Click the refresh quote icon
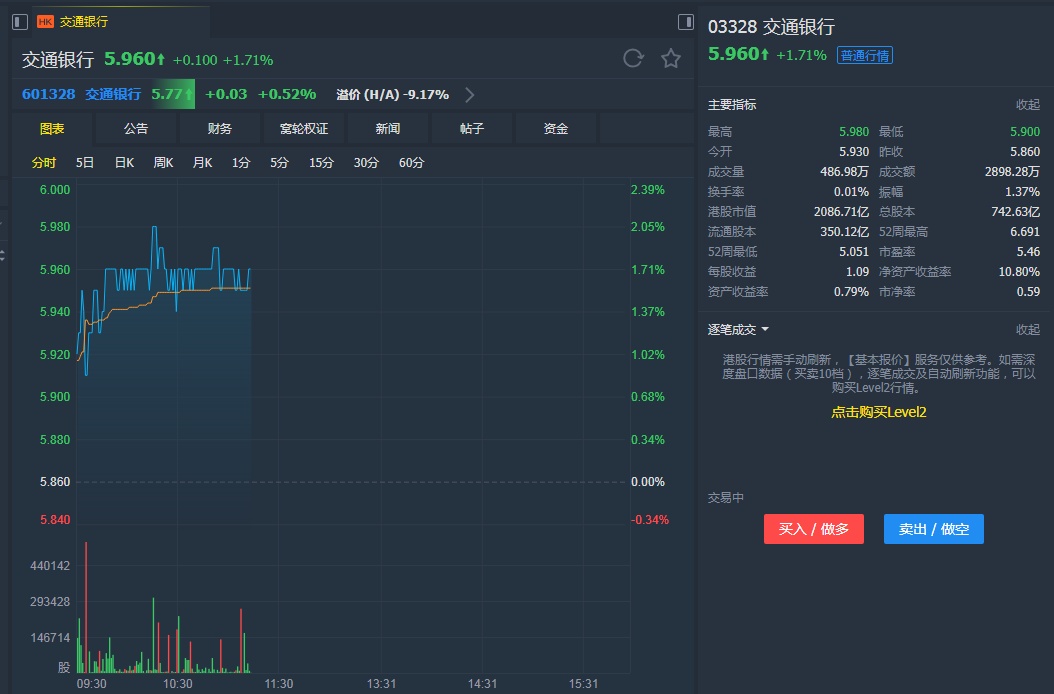This screenshot has width=1054, height=694. tap(633, 59)
